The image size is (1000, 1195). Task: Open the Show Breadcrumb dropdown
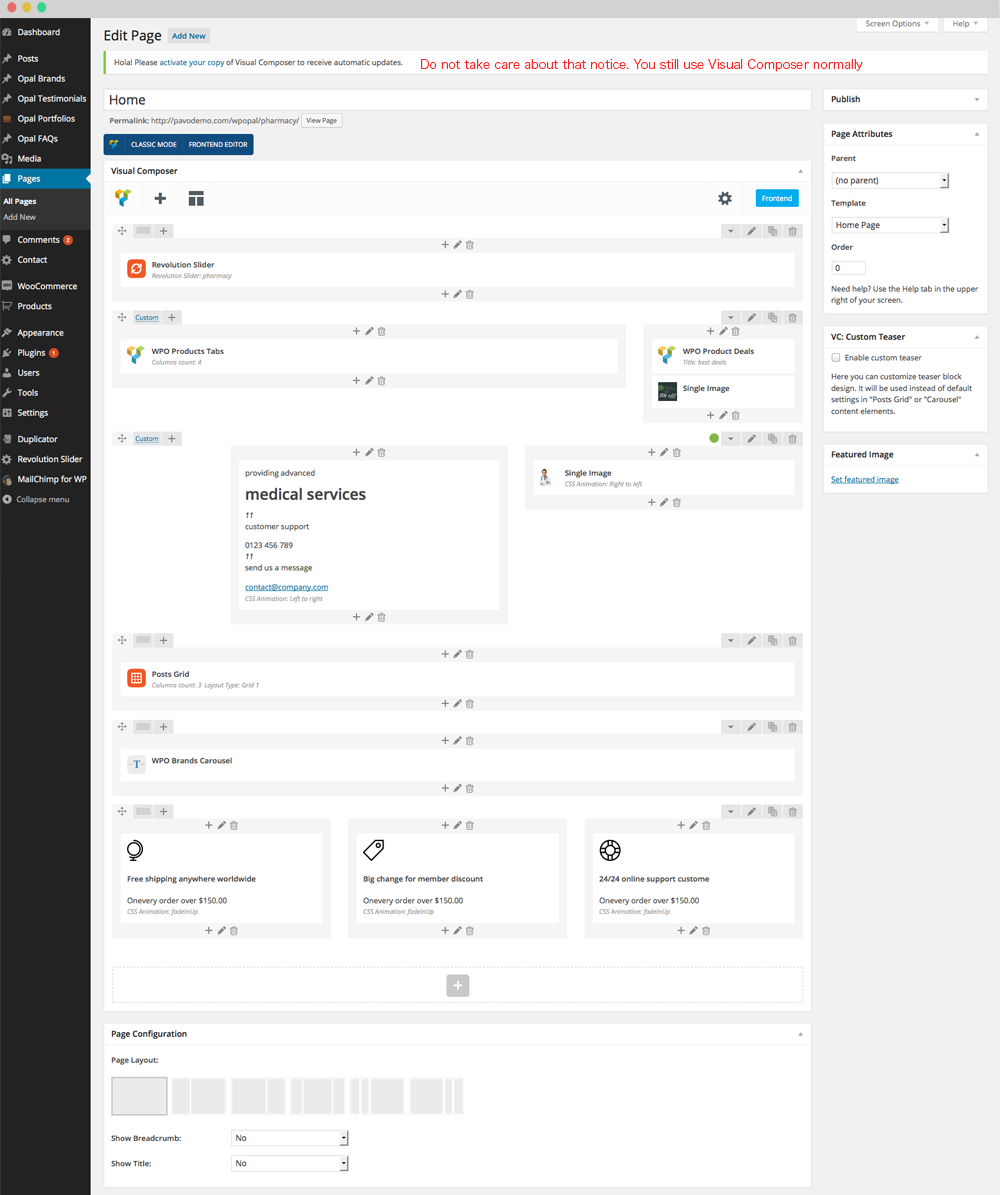point(289,1138)
